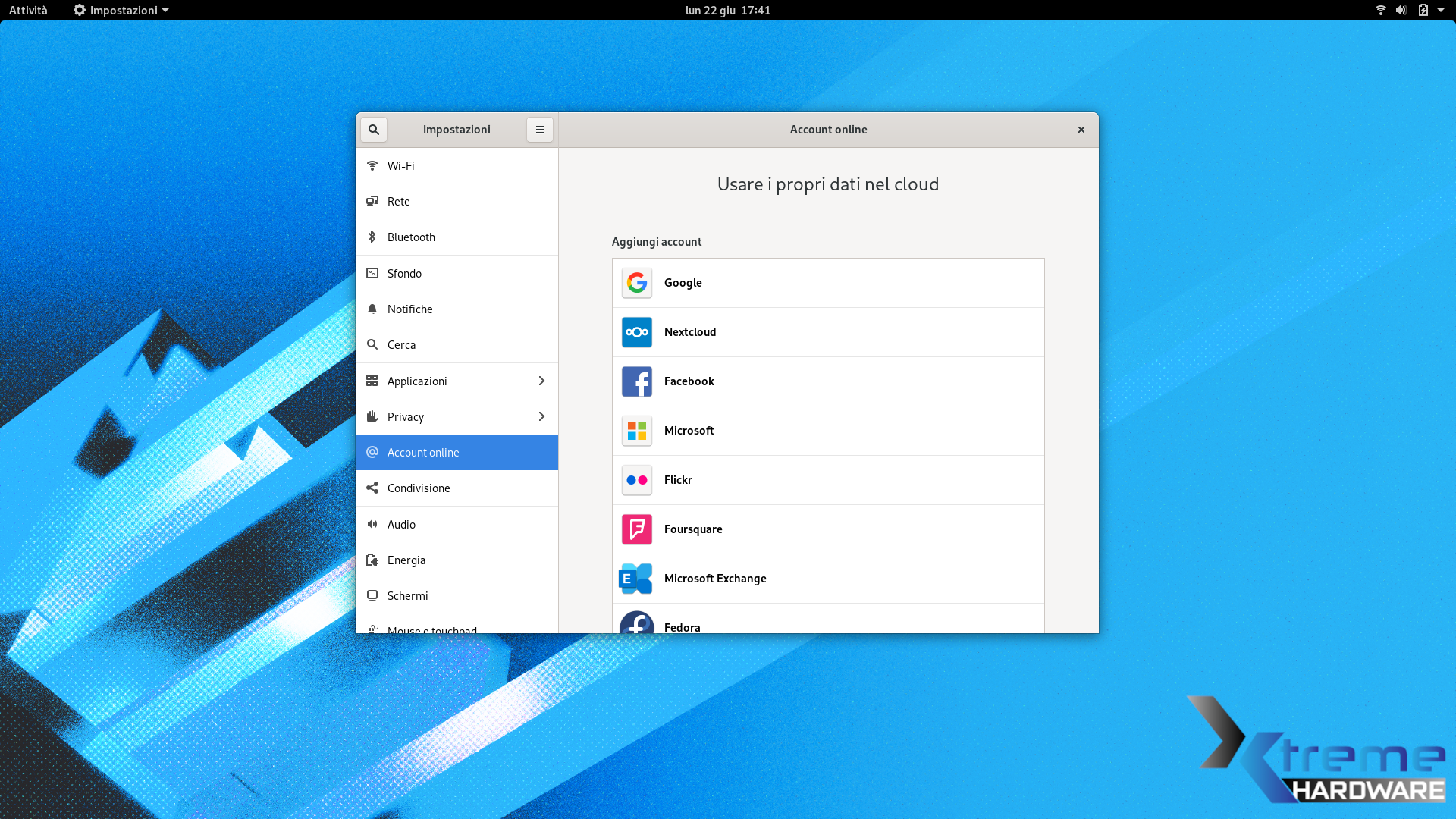Click Attività in the top bar
Viewport: 1456px width, 819px height.
28,10
